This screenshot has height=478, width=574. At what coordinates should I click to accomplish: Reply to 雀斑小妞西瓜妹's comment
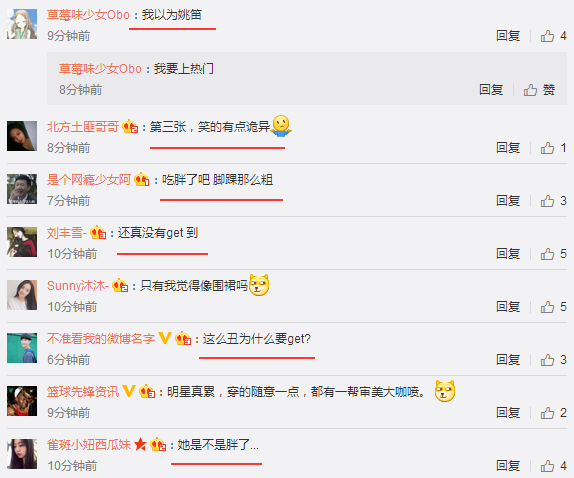click(508, 466)
